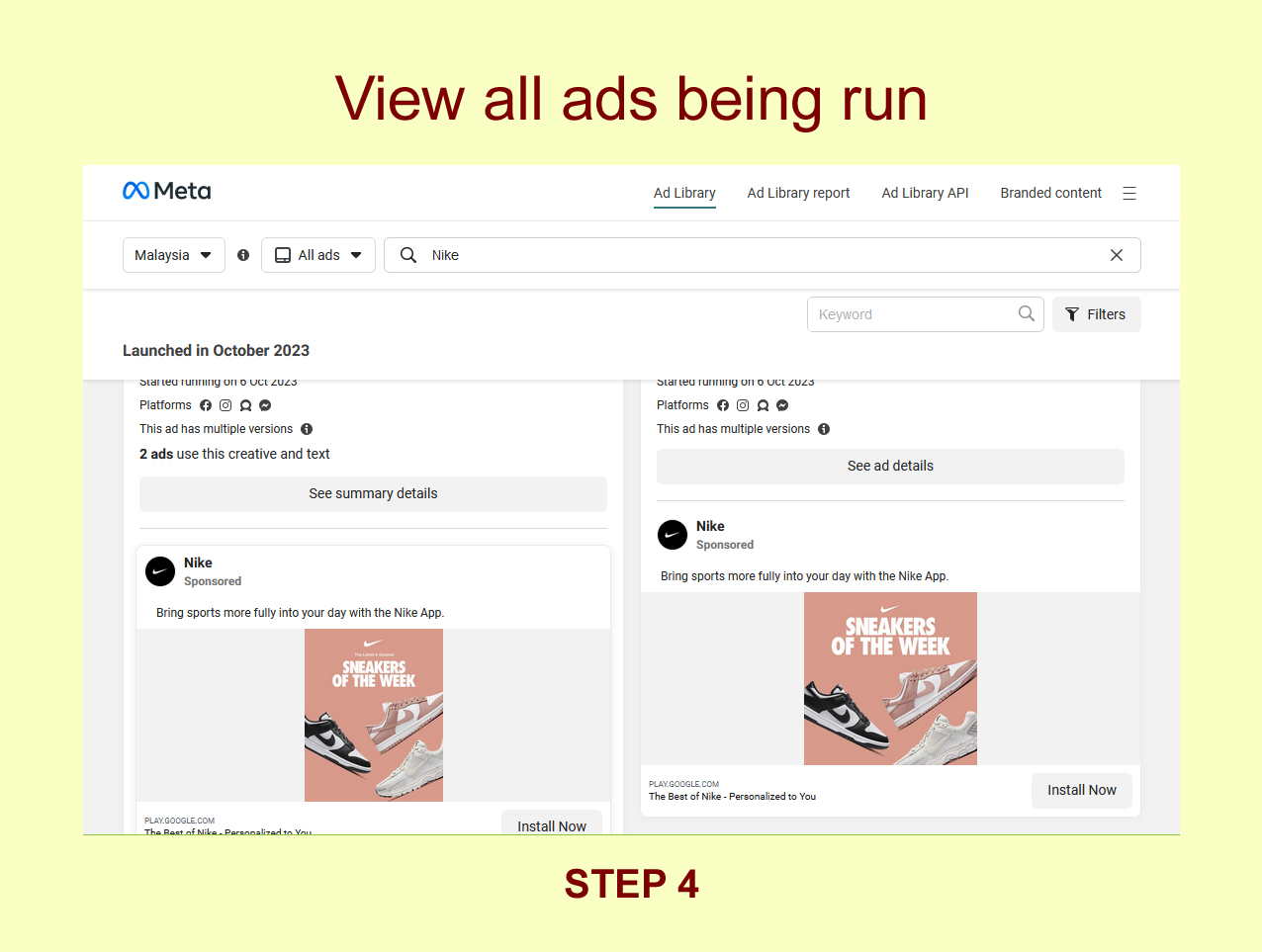Click into the Keyword input field
The width and height of the screenshot is (1262, 952).
[x=910, y=314]
